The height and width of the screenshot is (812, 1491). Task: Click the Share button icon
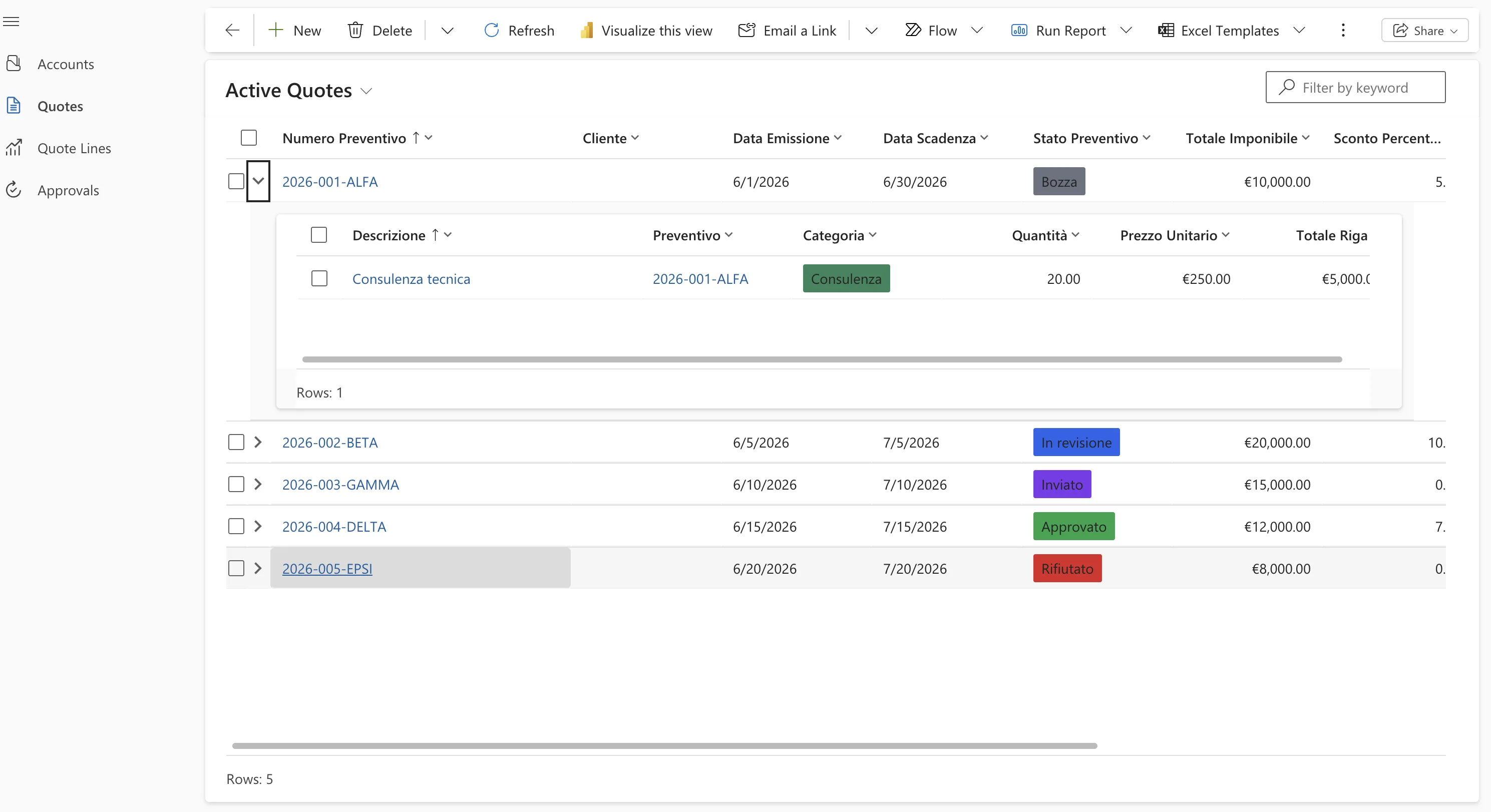tap(1400, 30)
